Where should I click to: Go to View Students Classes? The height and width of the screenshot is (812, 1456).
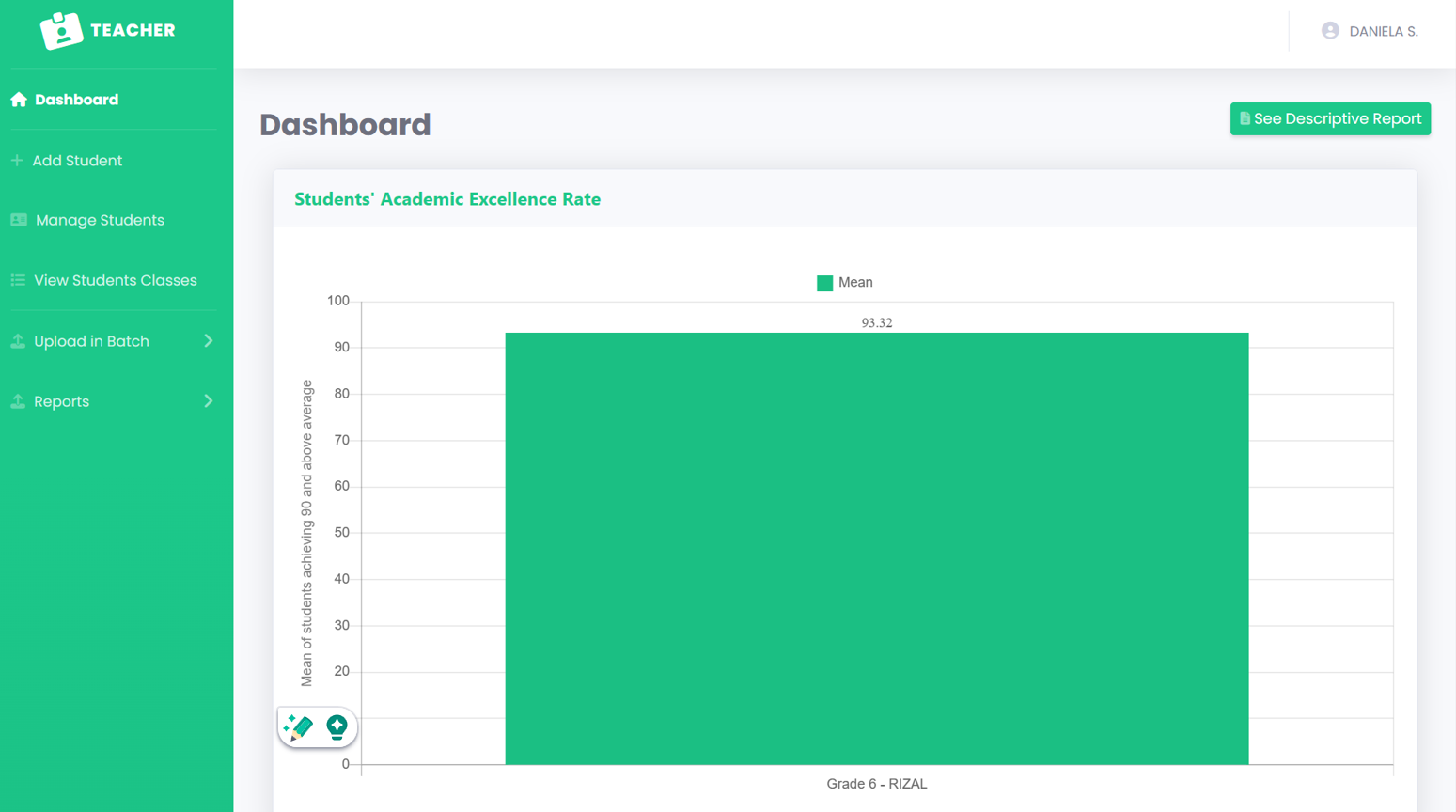(115, 280)
